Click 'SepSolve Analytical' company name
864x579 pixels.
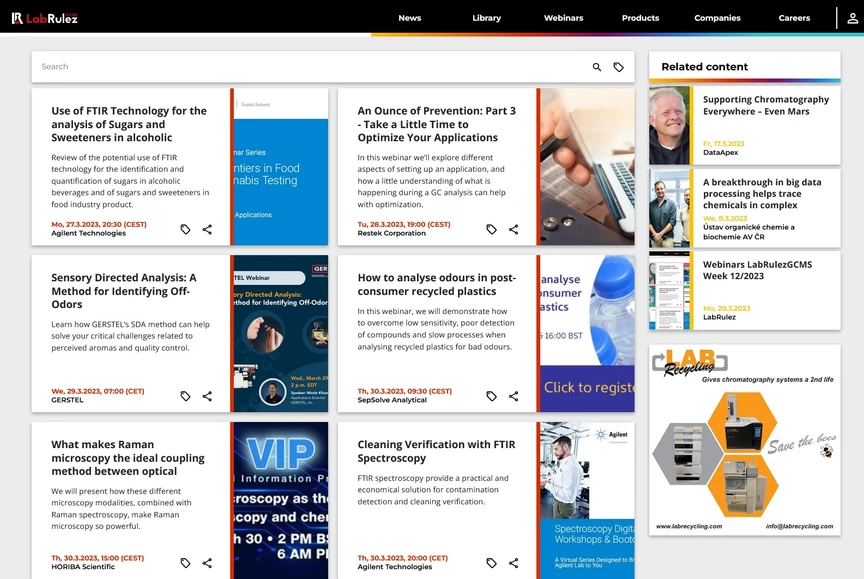coord(392,400)
